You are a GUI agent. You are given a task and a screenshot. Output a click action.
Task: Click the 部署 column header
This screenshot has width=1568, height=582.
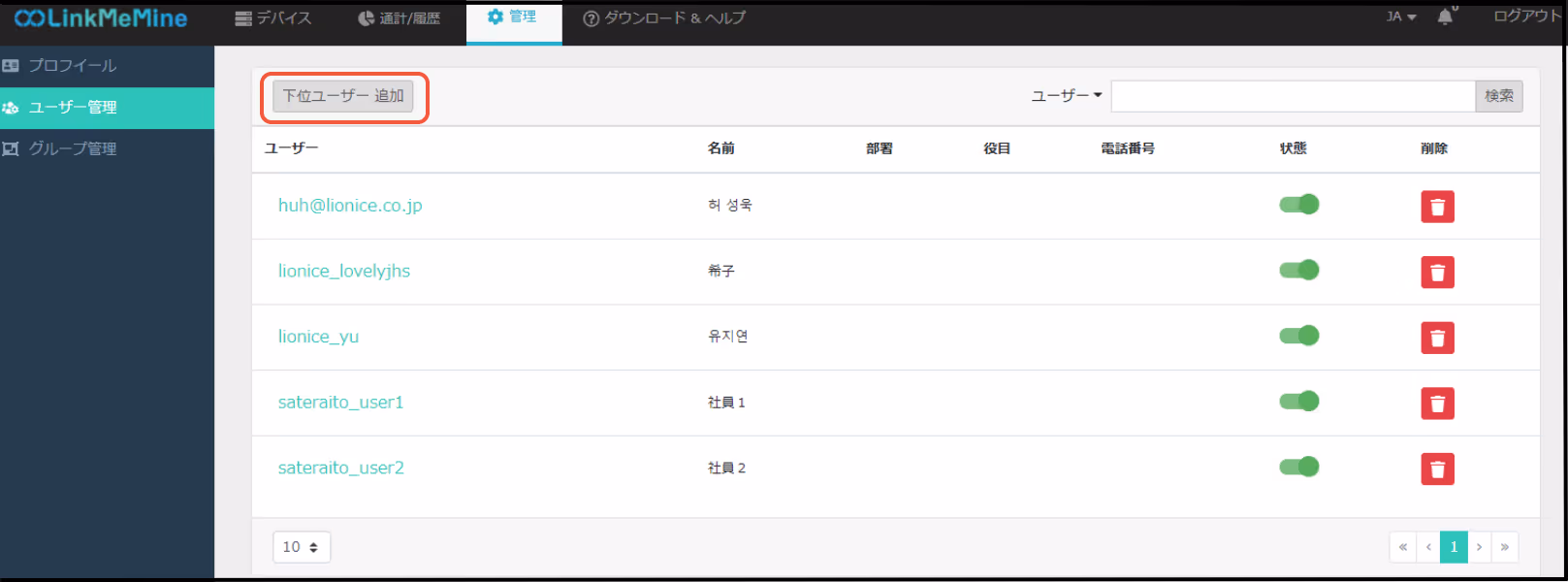pyautogui.click(x=880, y=148)
